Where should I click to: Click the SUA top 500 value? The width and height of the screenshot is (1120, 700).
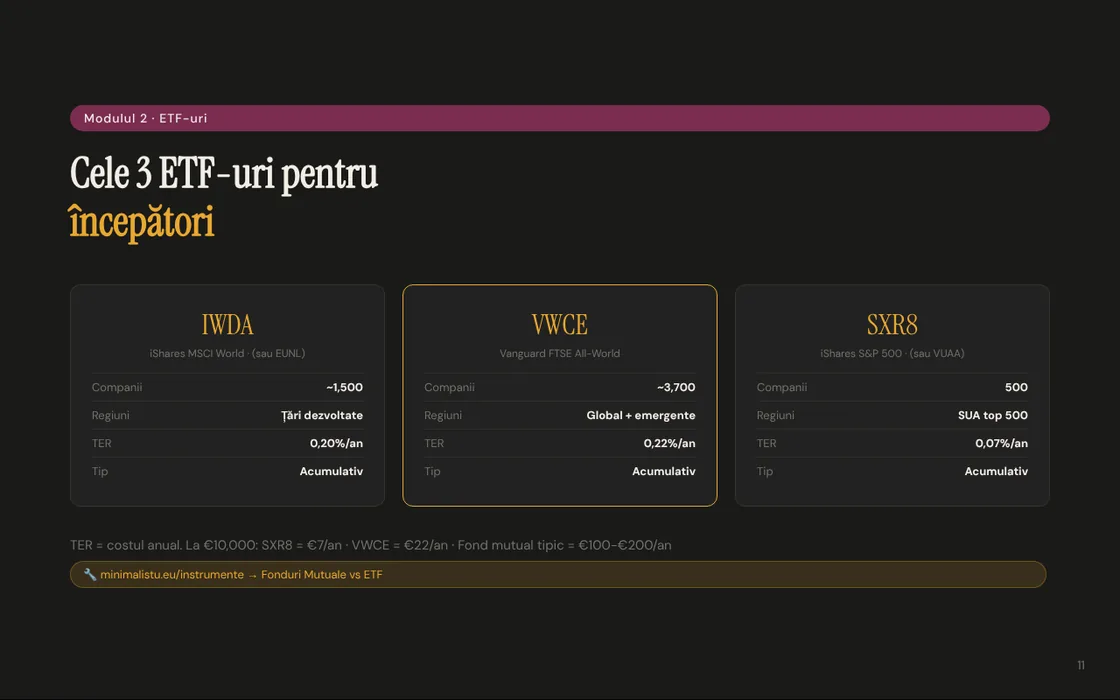993,415
